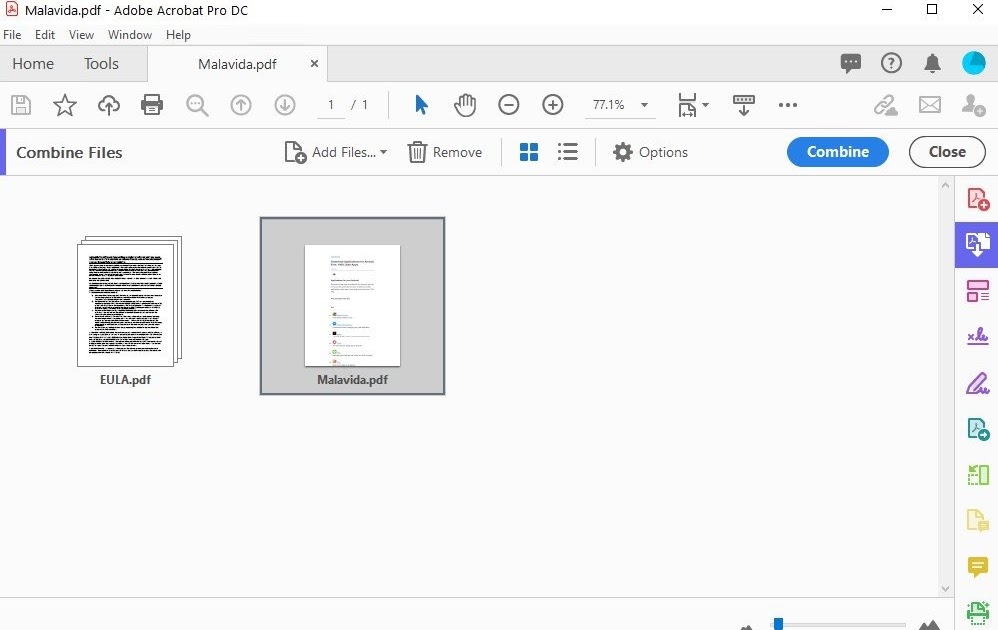Viewport: 998px width, 630px height.
Task: Adjust the thumbnail size slider handle
Action: pyautogui.click(x=778, y=624)
